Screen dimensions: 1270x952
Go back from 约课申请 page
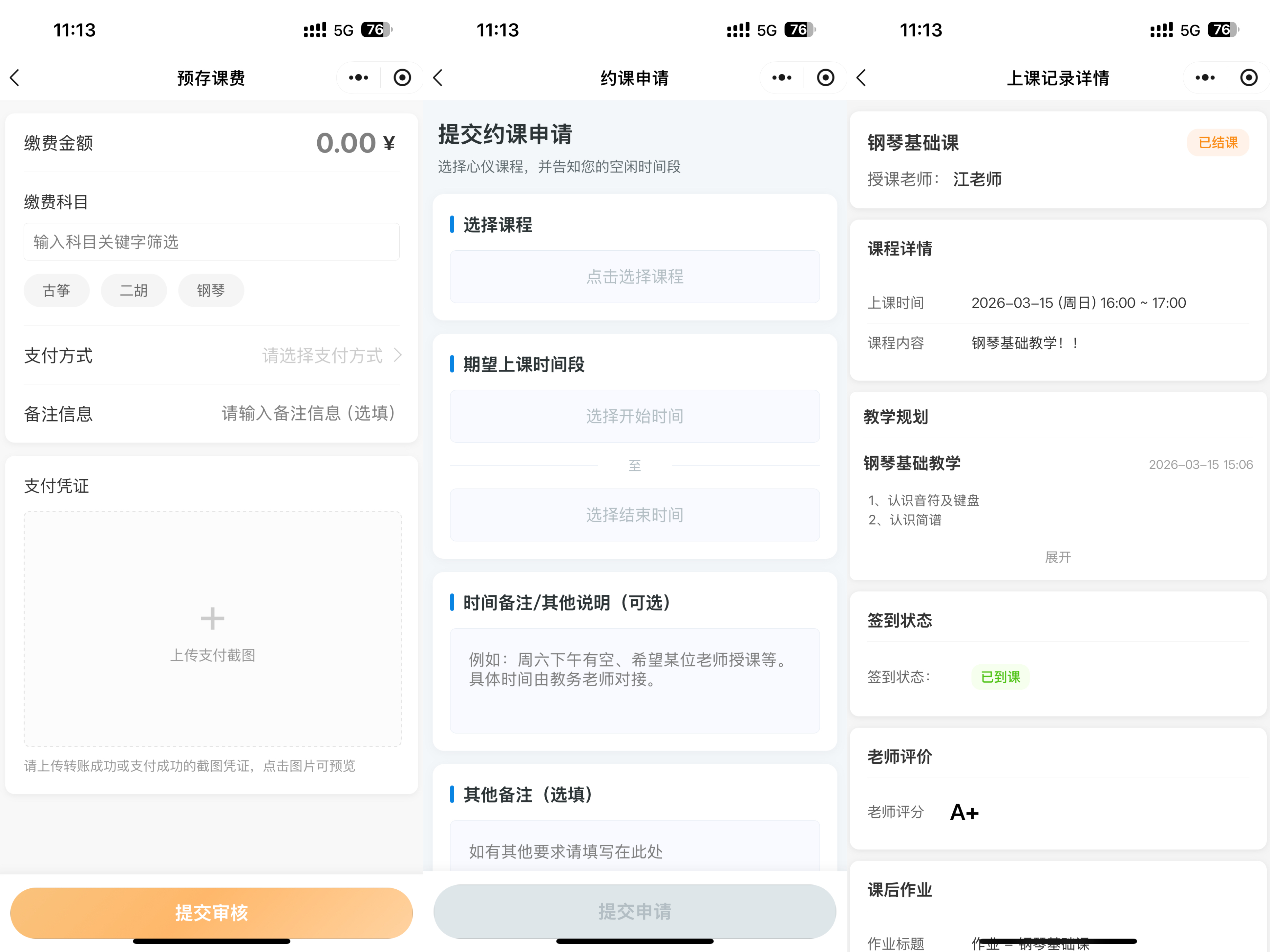[438, 77]
